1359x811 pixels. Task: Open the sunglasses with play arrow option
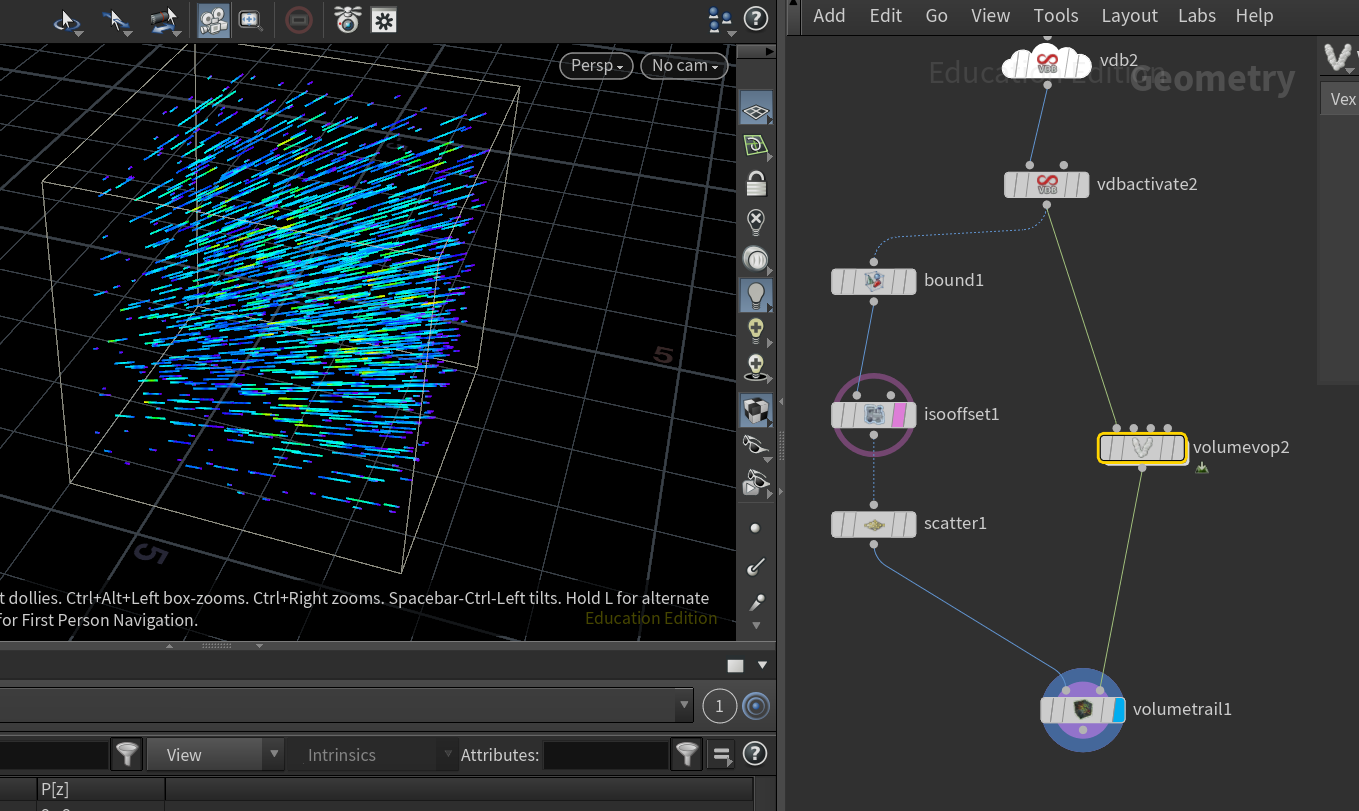pos(756,484)
